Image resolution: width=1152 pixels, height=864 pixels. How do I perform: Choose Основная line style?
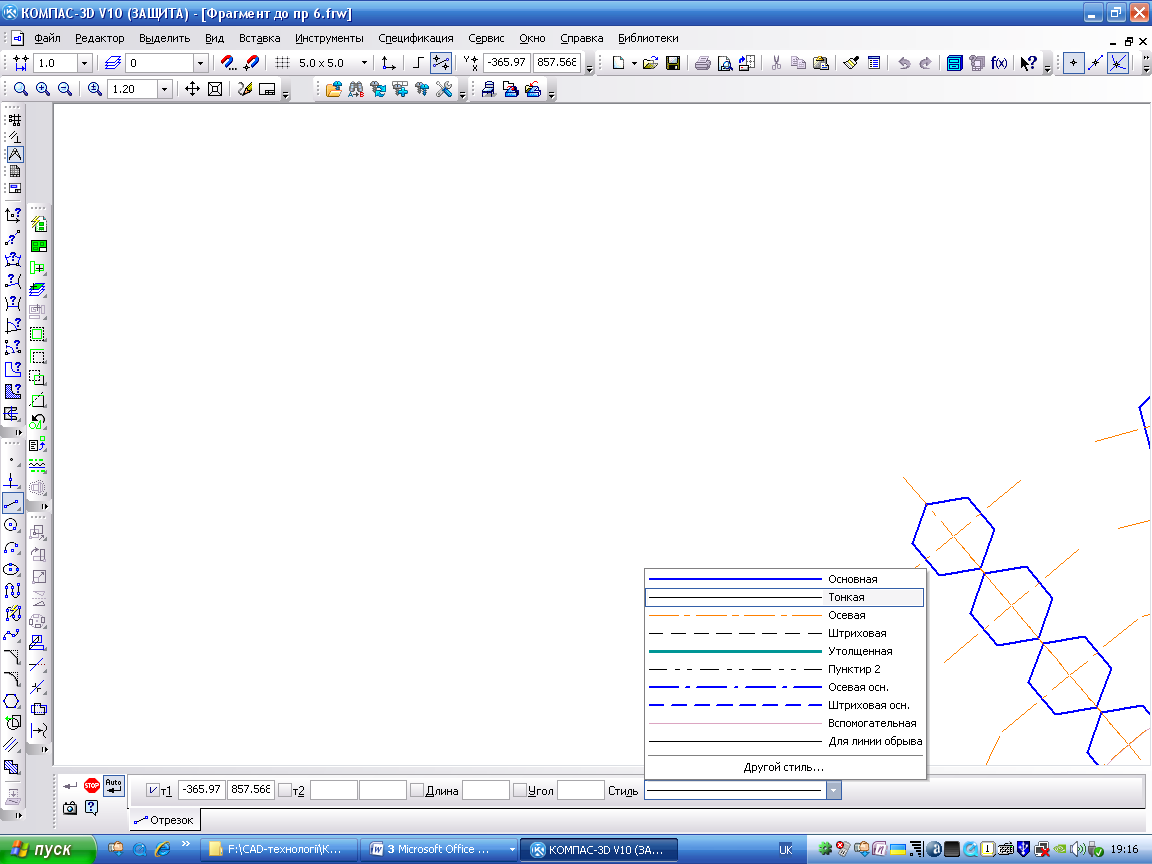click(785, 579)
